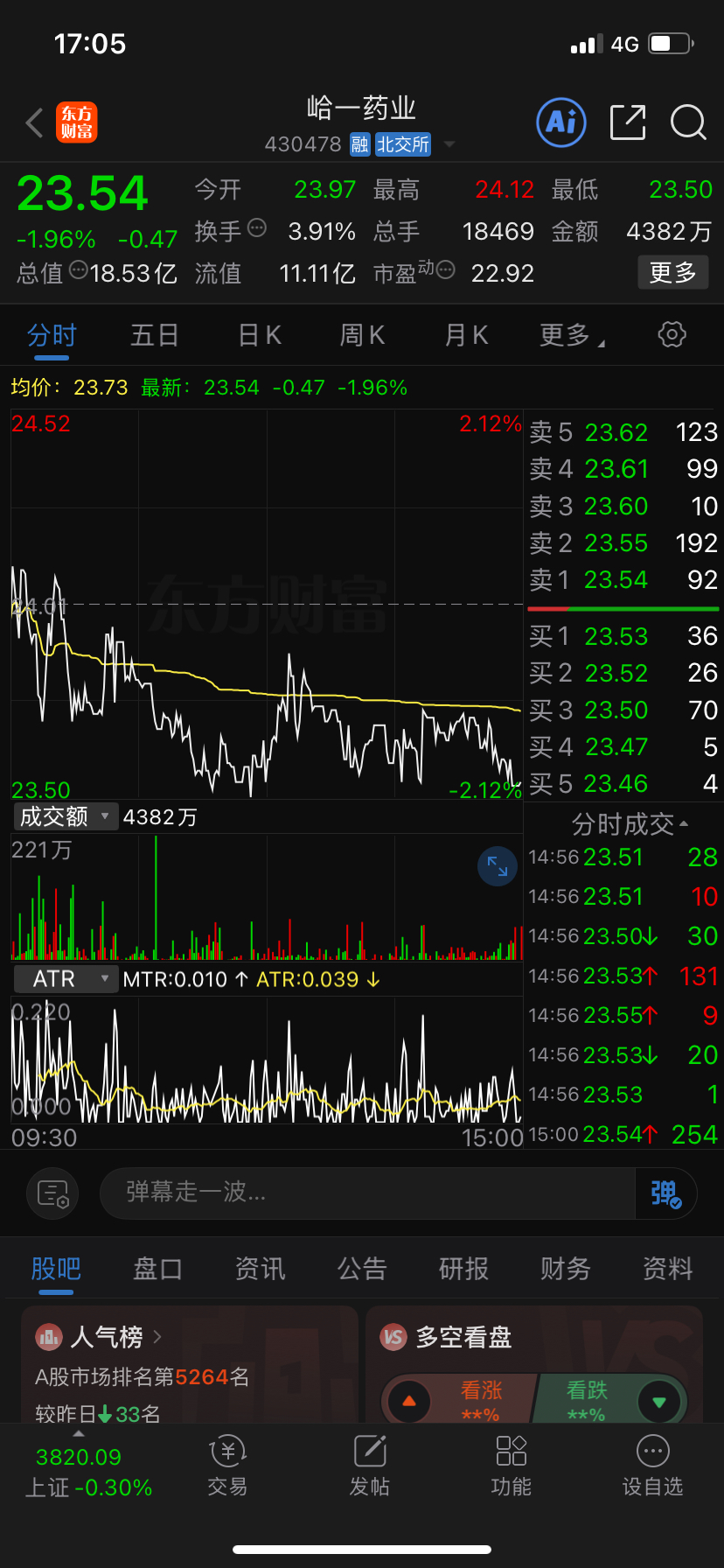Tap the buy/sell ratio bar
The image size is (724, 1568).
click(623, 609)
